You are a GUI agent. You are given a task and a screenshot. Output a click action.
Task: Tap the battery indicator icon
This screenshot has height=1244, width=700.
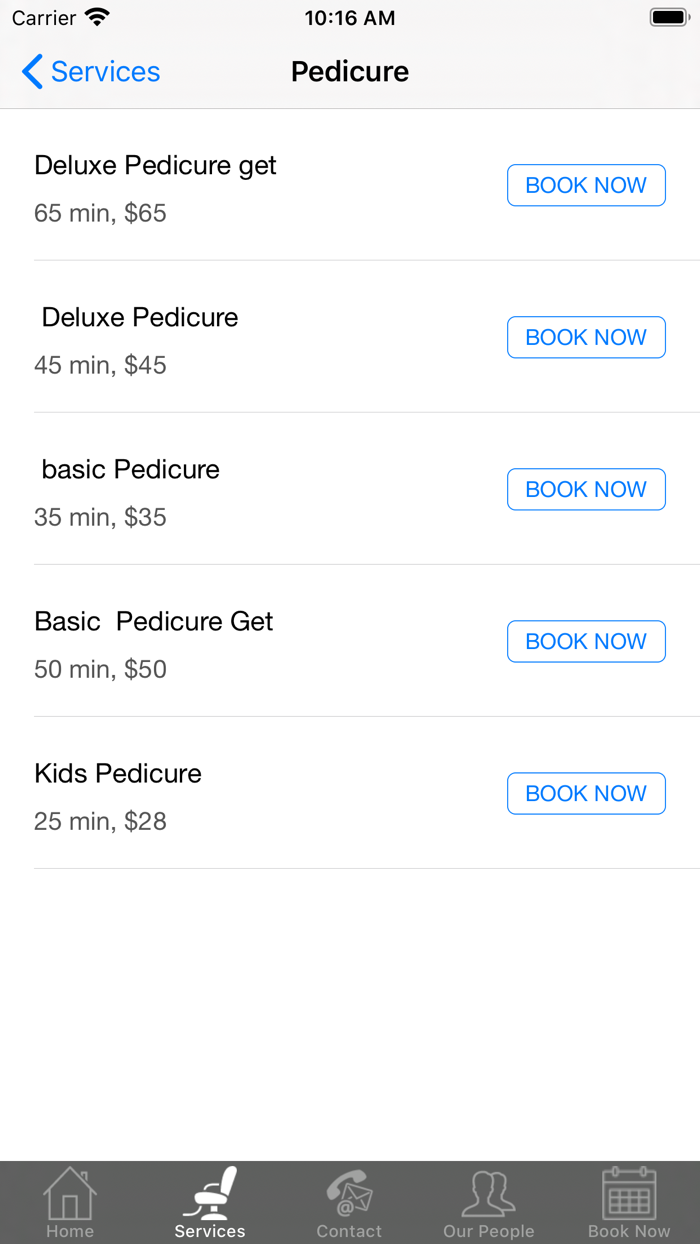669,17
